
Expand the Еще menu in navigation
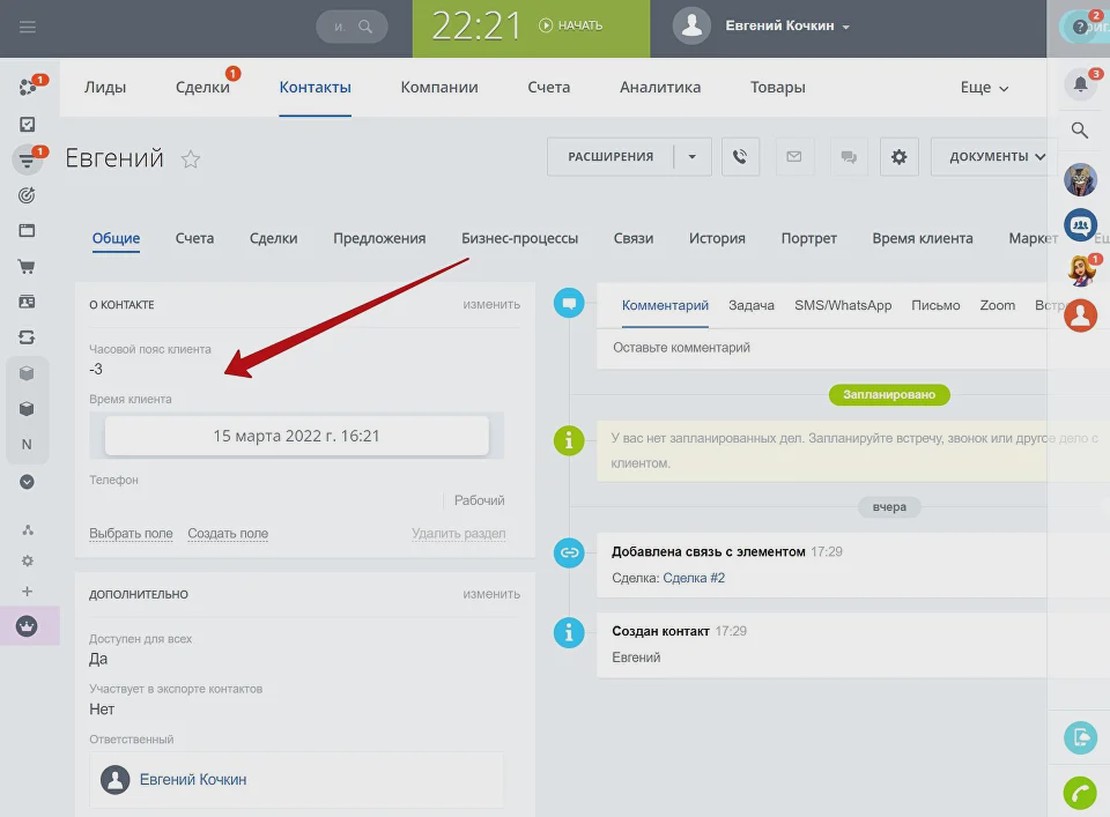(x=984, y=88)
